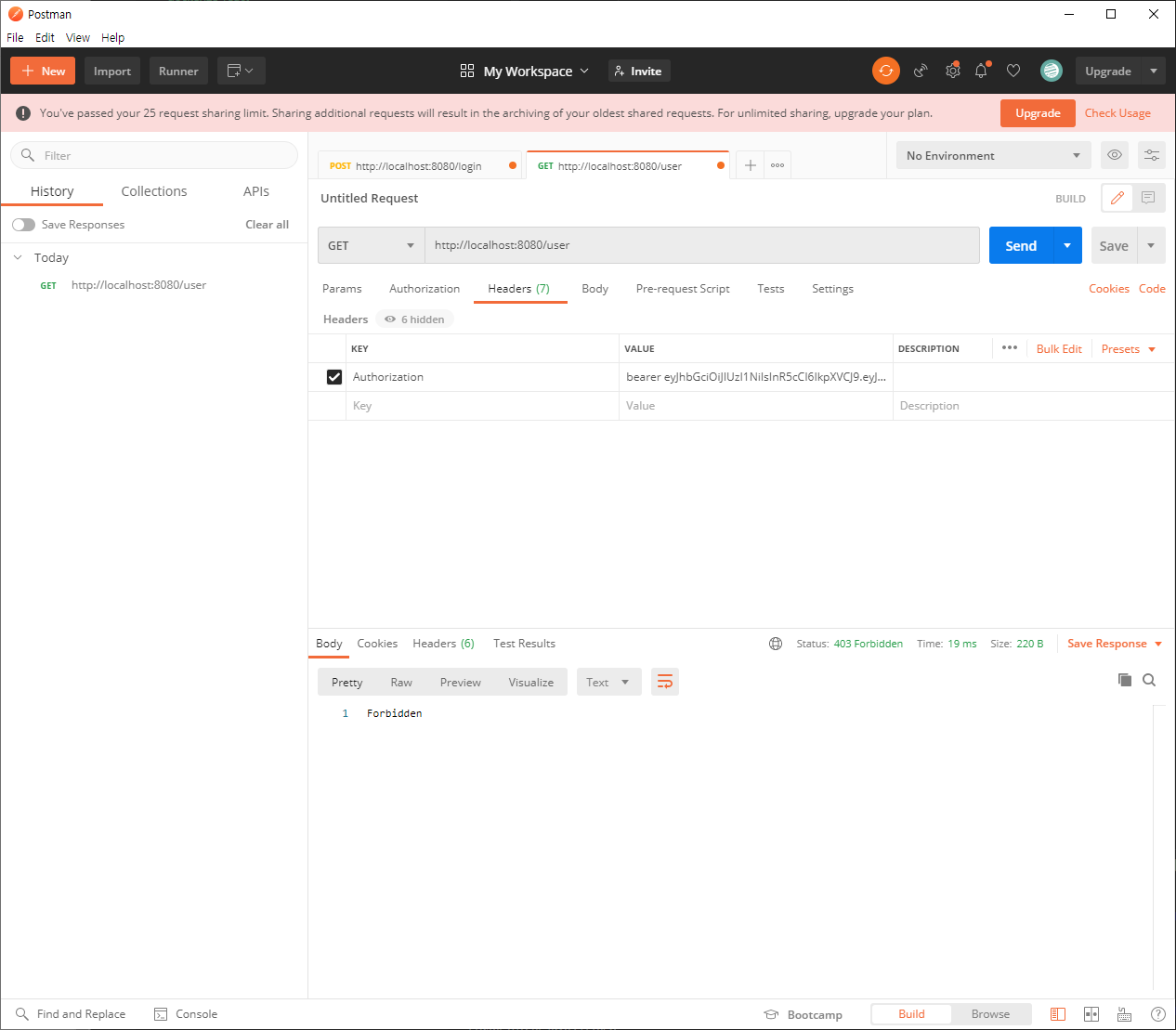This screenshot has height=1030, width=1176.
Task: Expand the Save button arrow
Action: click(1151, 245)
